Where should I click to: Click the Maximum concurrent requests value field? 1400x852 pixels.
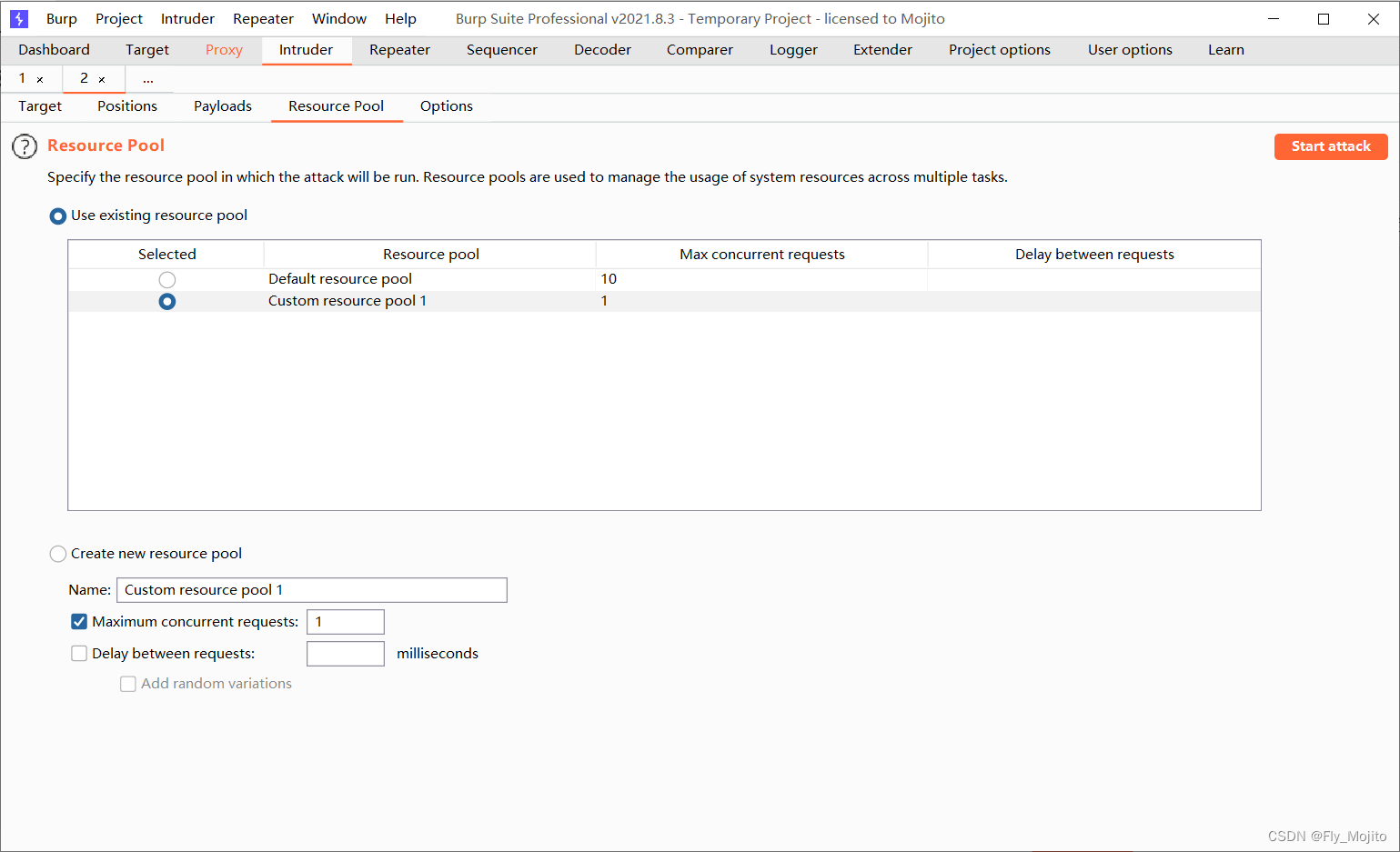click(346, 622)
